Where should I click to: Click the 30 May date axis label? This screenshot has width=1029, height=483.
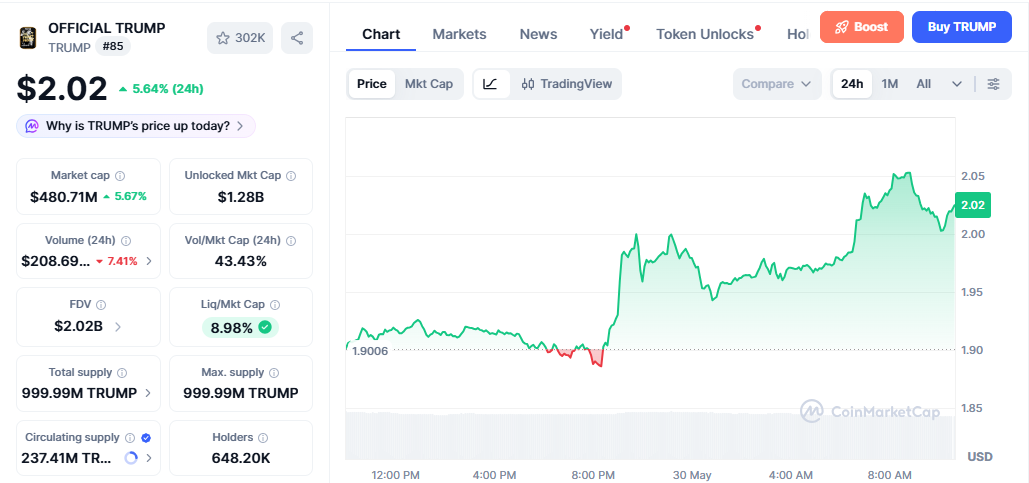691,475
